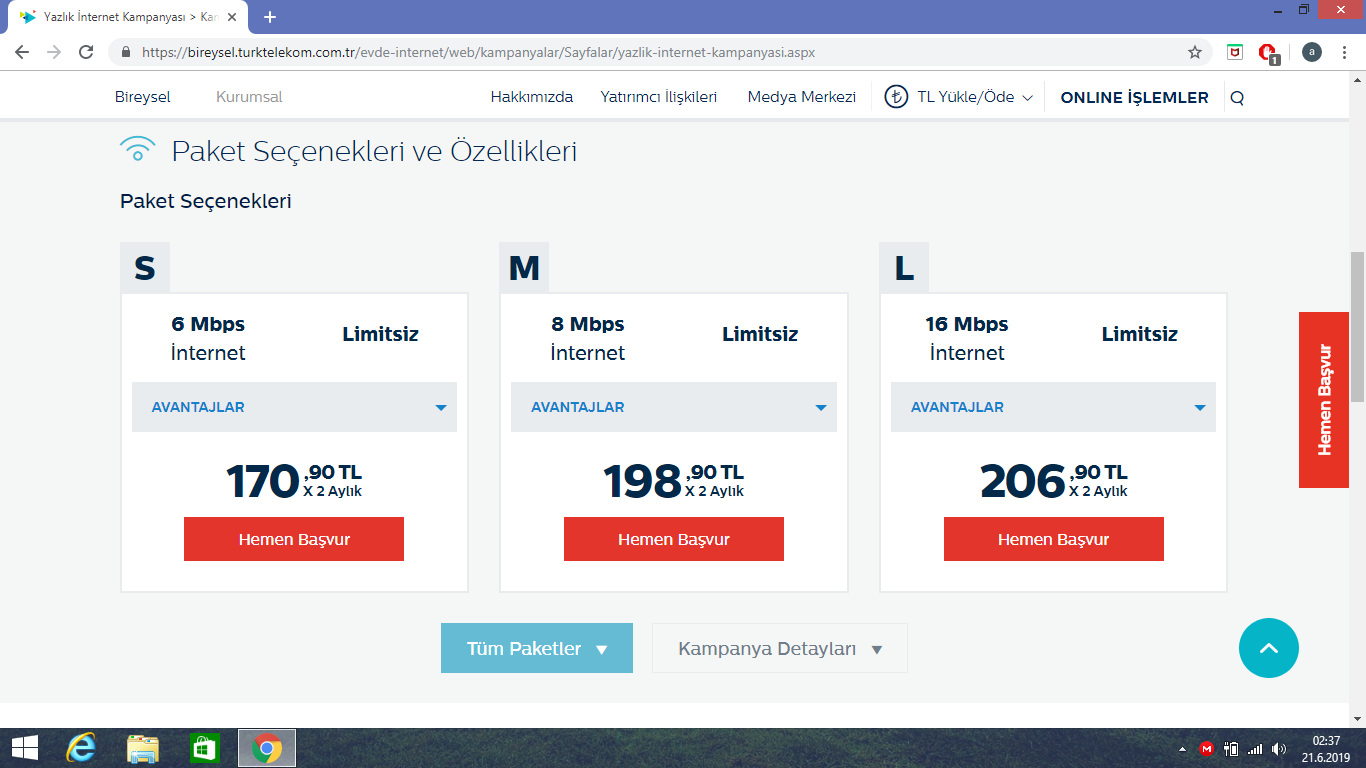Open the TL Yükle/Öde dropdown
This screenshot has width=1366, height=768.
pyautogui.click(x=975, y=97)
